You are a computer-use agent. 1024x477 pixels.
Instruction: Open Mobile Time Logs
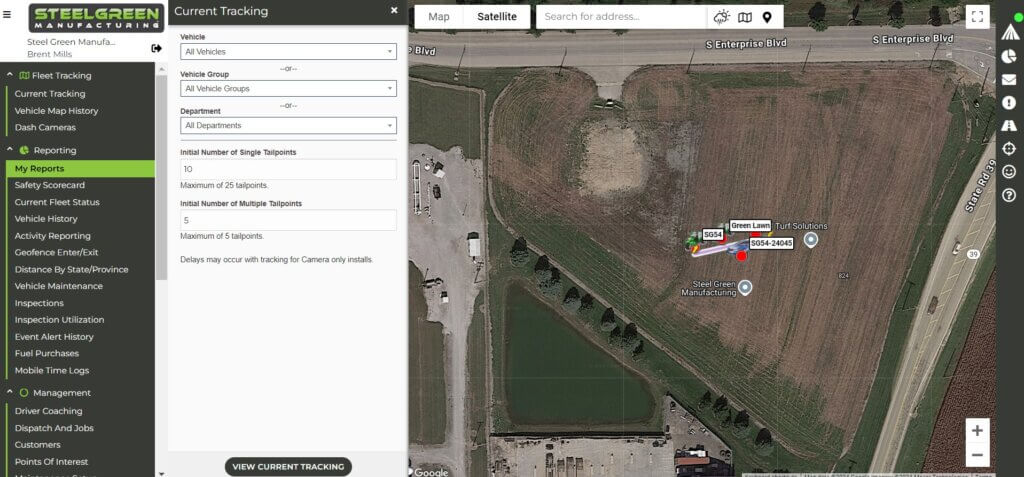point(52,370)
